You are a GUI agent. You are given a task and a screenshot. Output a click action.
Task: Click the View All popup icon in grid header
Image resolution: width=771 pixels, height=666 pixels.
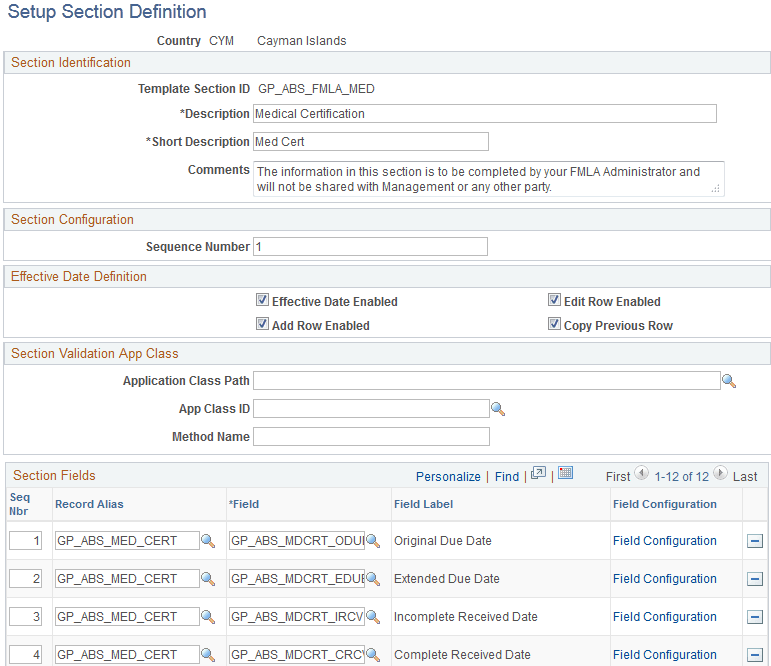(x=538, y=474)
